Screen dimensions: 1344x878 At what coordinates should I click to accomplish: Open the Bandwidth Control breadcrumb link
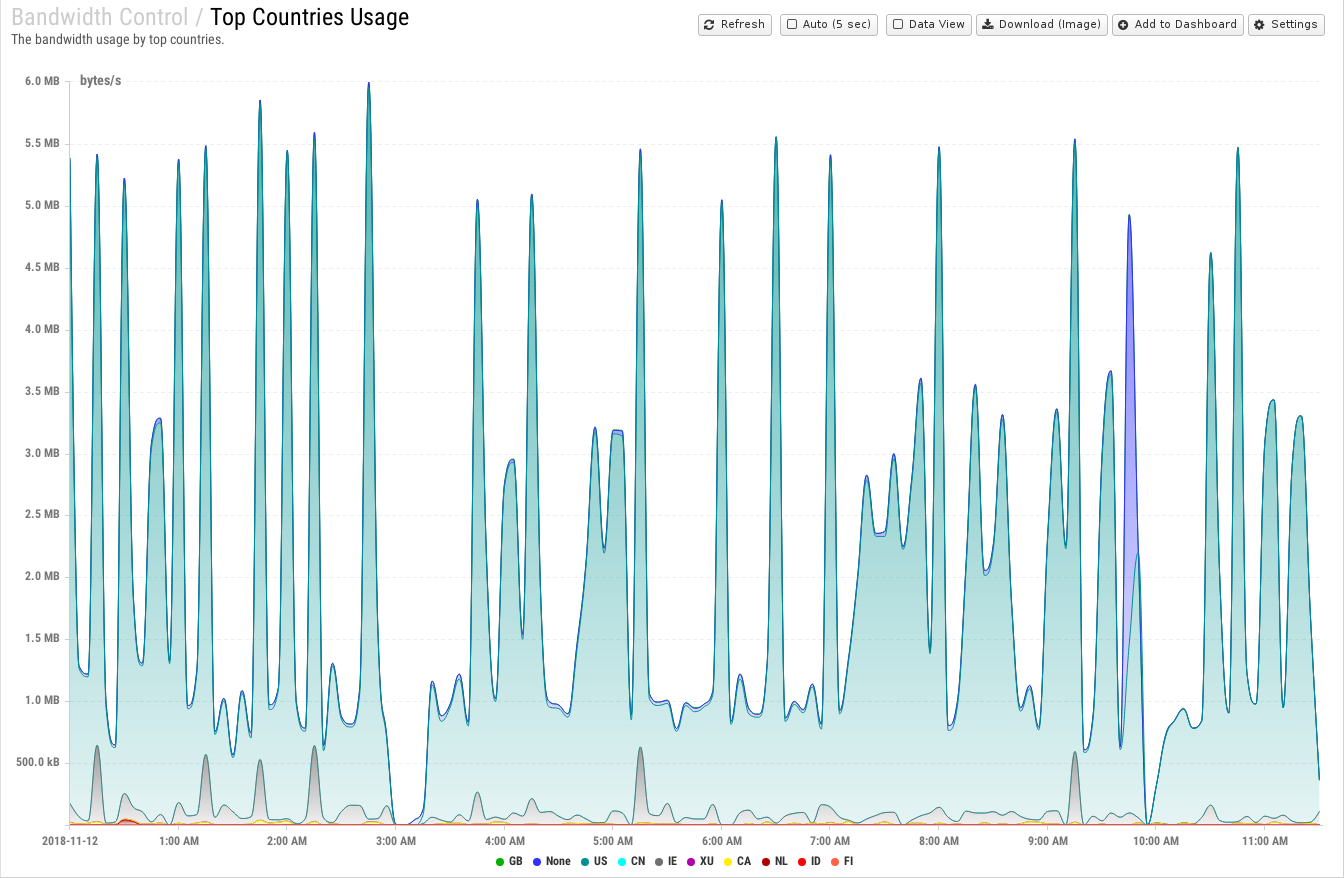point(99,18)
